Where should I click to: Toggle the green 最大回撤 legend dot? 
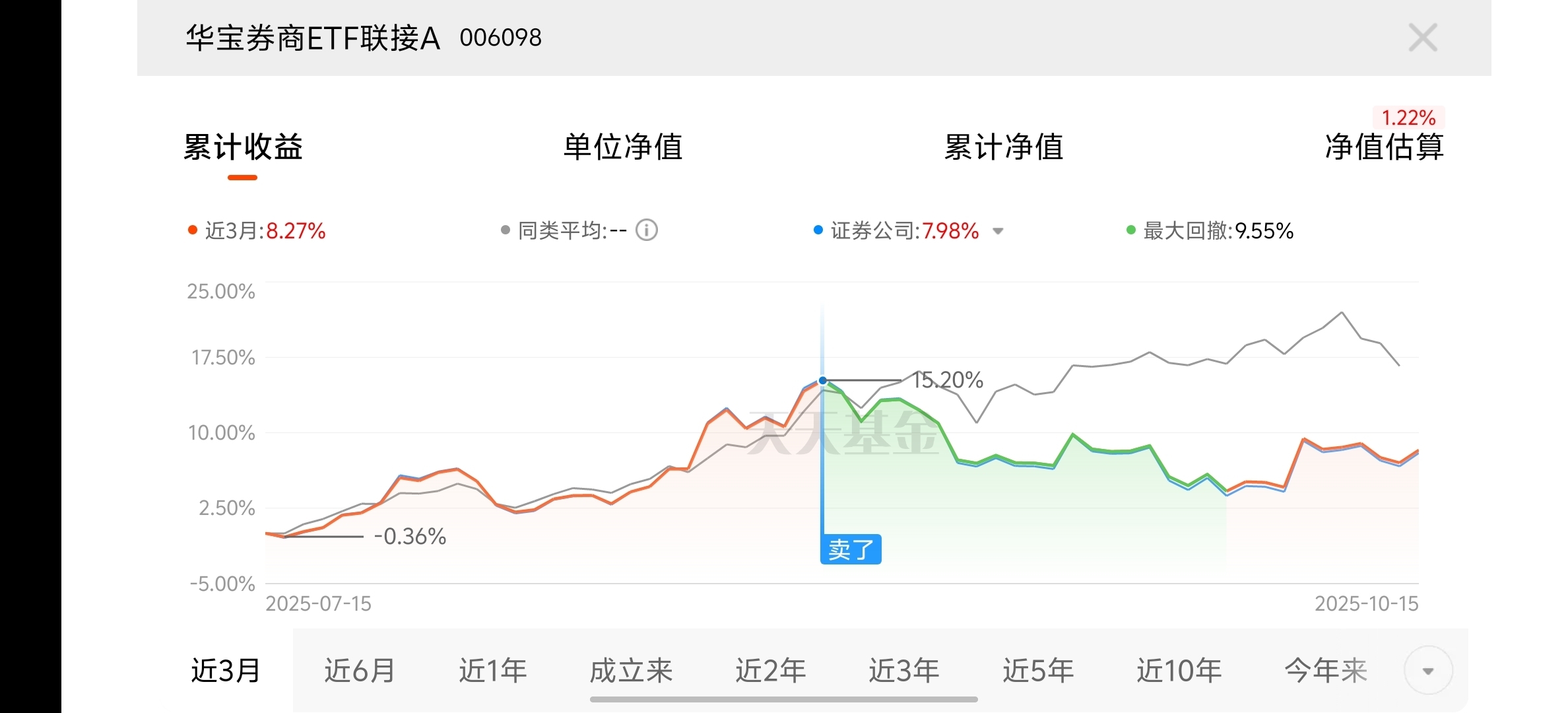tap(1130, 230)
